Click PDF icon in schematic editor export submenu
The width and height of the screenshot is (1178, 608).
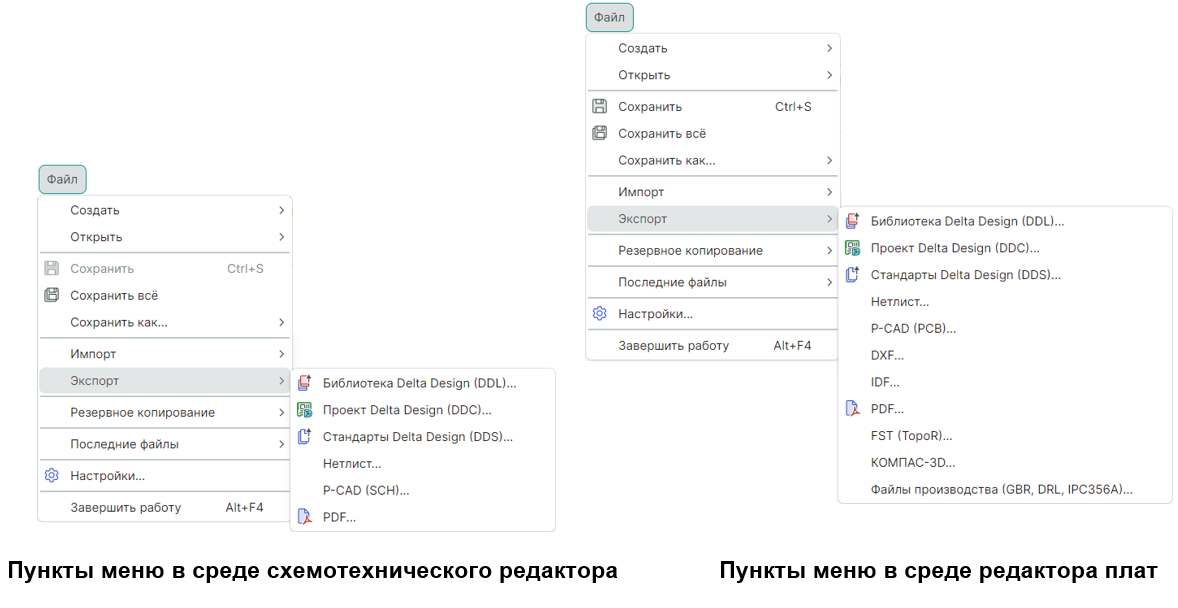(304, 516)
